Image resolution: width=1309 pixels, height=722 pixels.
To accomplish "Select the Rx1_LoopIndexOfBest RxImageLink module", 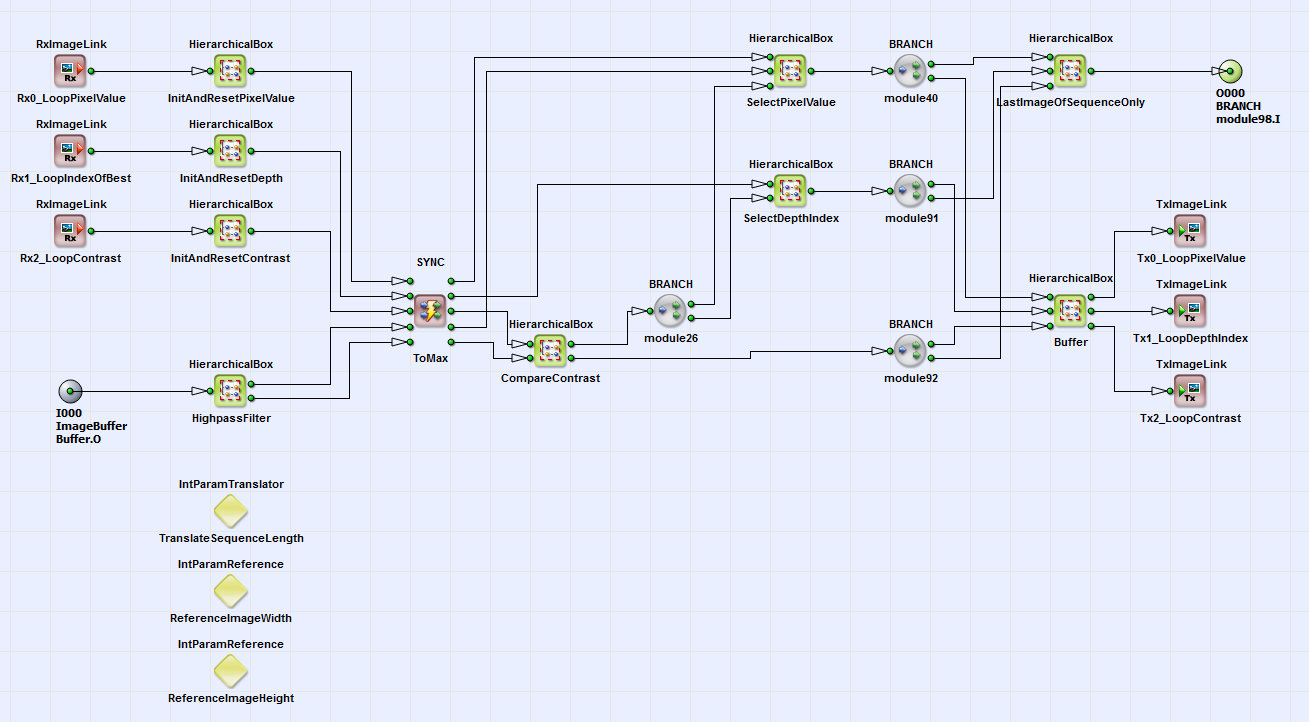I will click(x=70, y=151).
